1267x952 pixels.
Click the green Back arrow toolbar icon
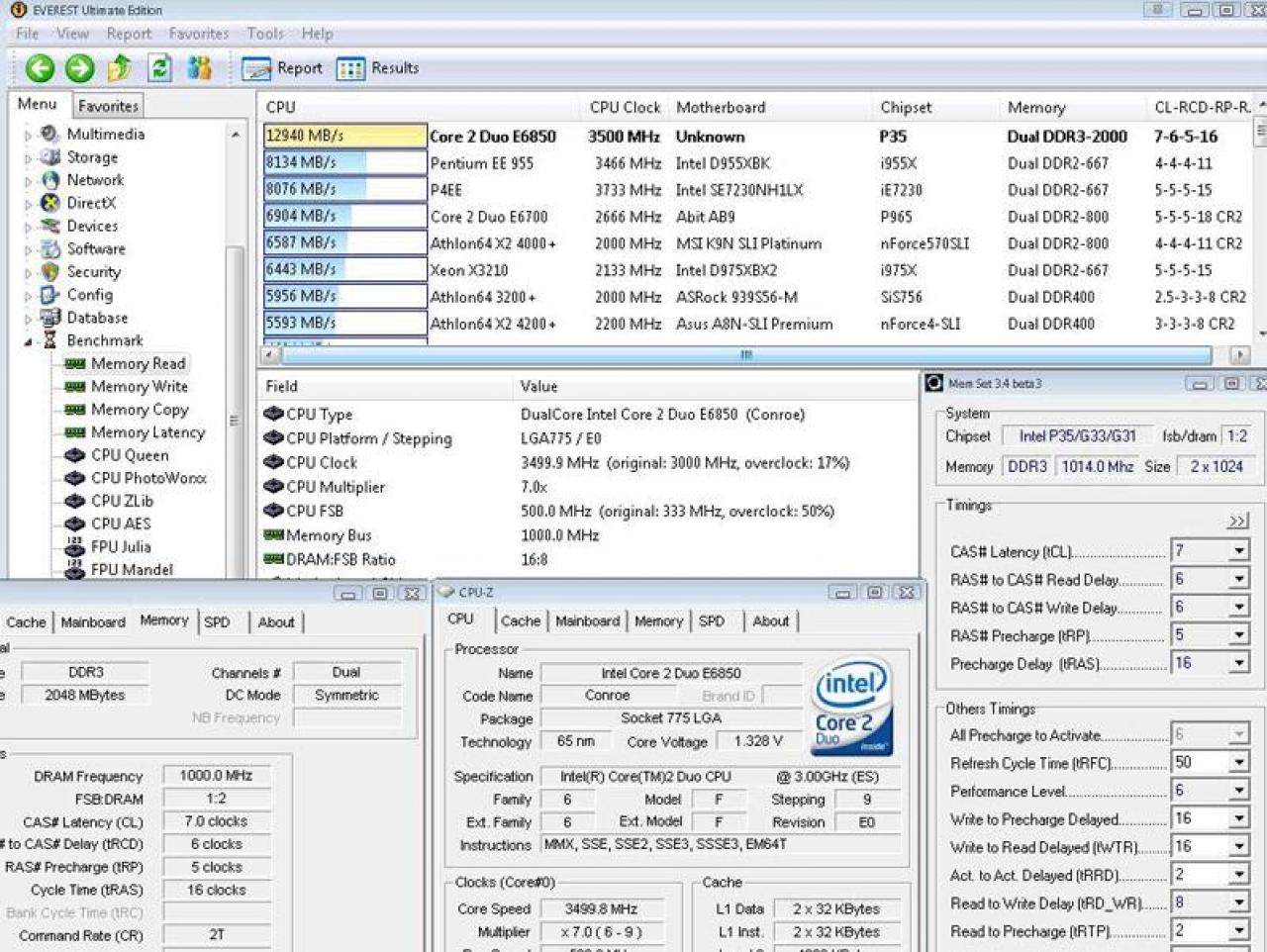coord(40,68)
